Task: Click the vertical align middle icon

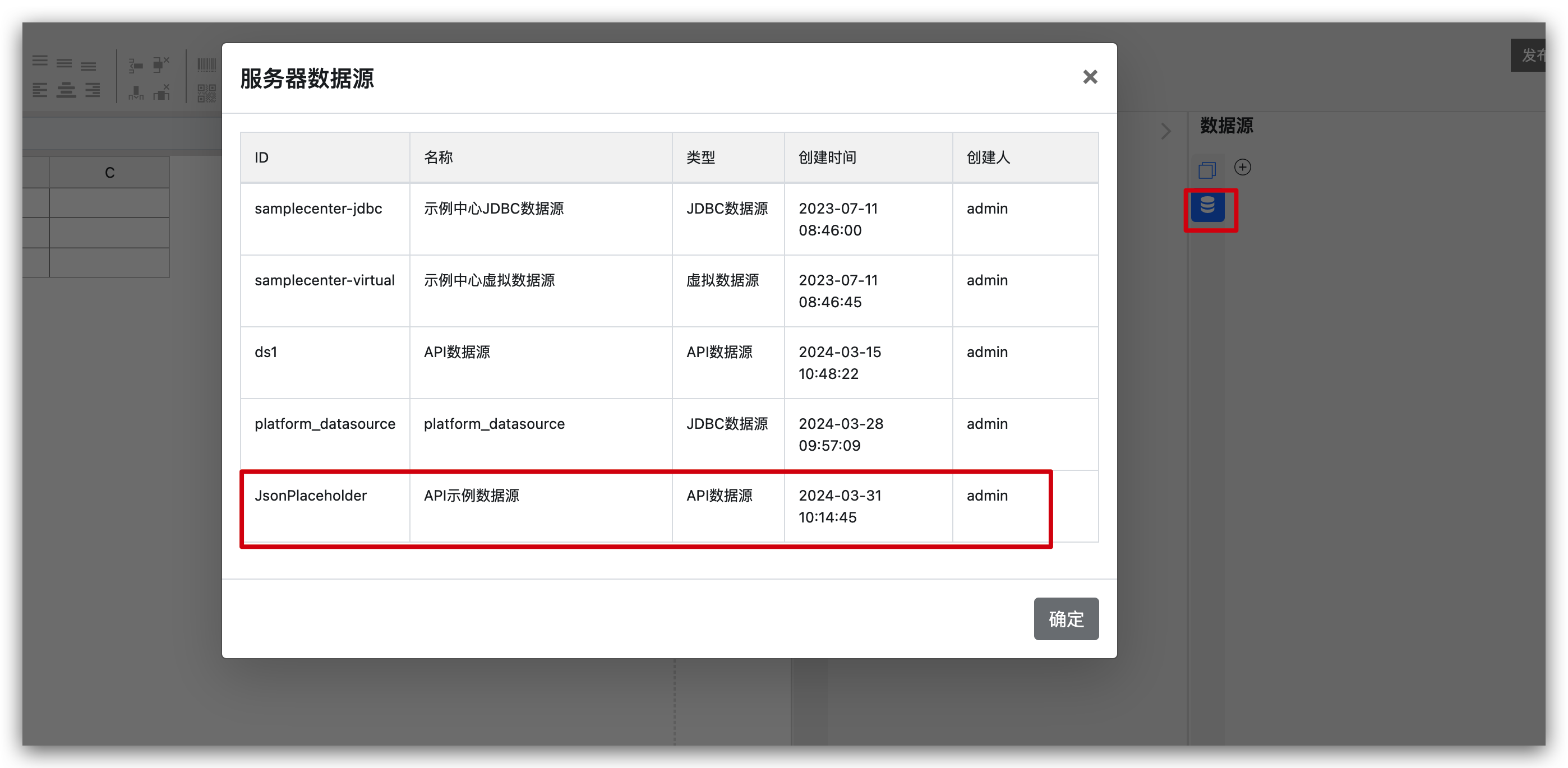Action: 64,63
